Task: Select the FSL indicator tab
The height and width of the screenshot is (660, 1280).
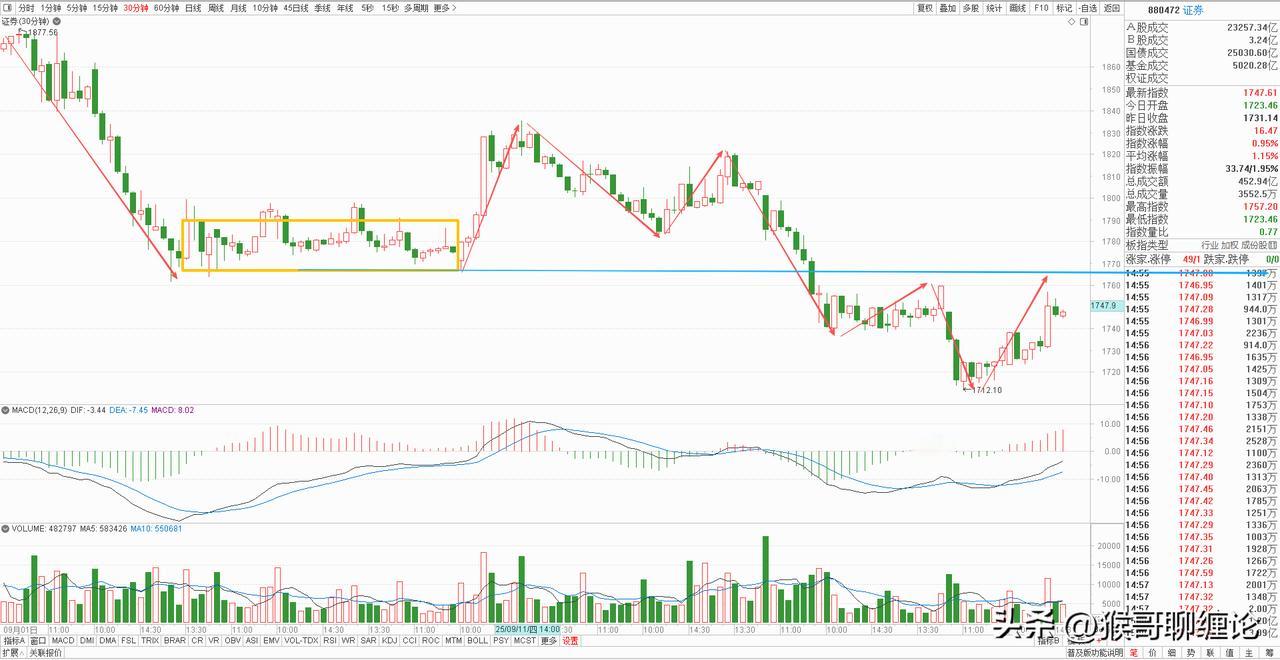Action: tap(129, 640)
